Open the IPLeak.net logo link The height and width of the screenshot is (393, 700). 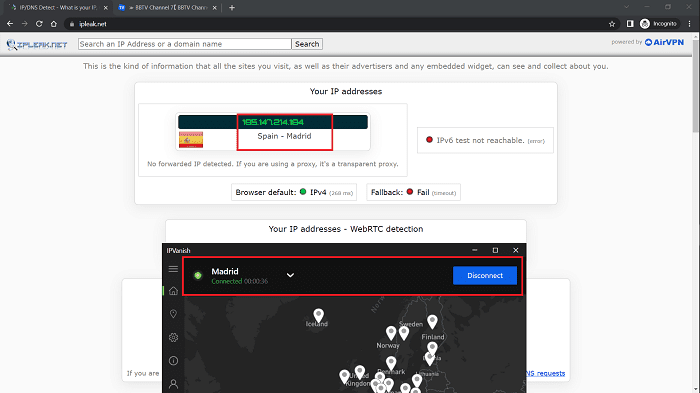37,44
